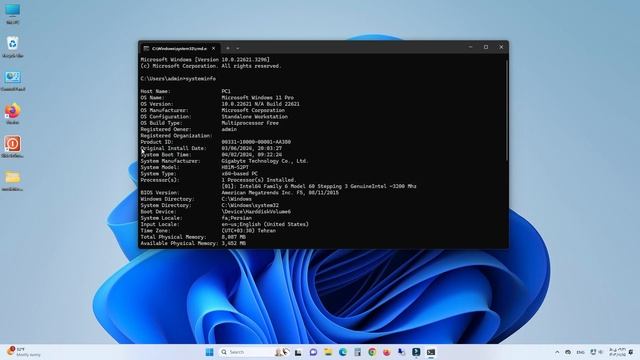Open the yellow folder on the desktop
Screen dimensions: 640x360
pos(13,180)
